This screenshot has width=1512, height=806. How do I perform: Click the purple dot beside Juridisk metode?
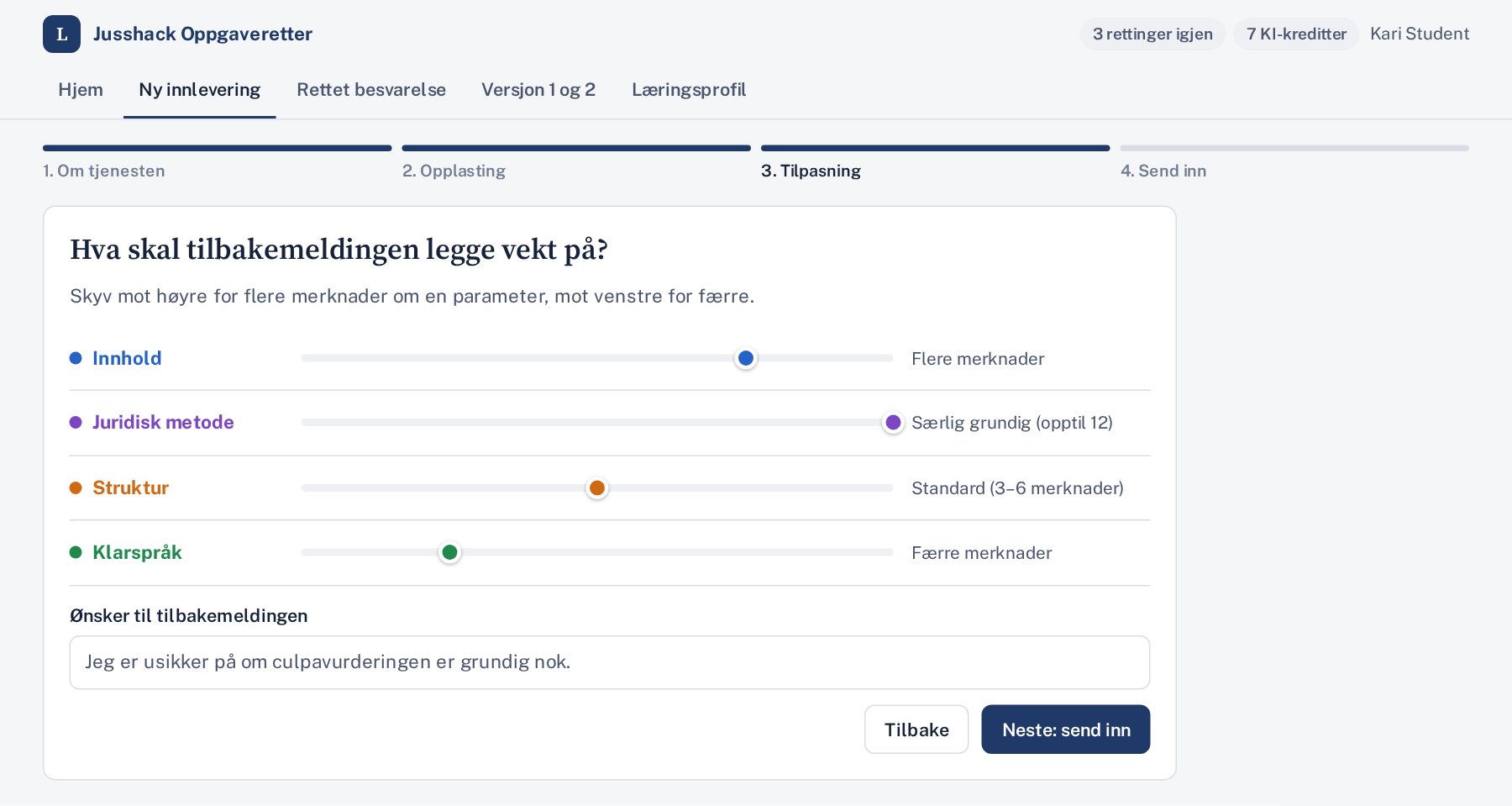76,422
